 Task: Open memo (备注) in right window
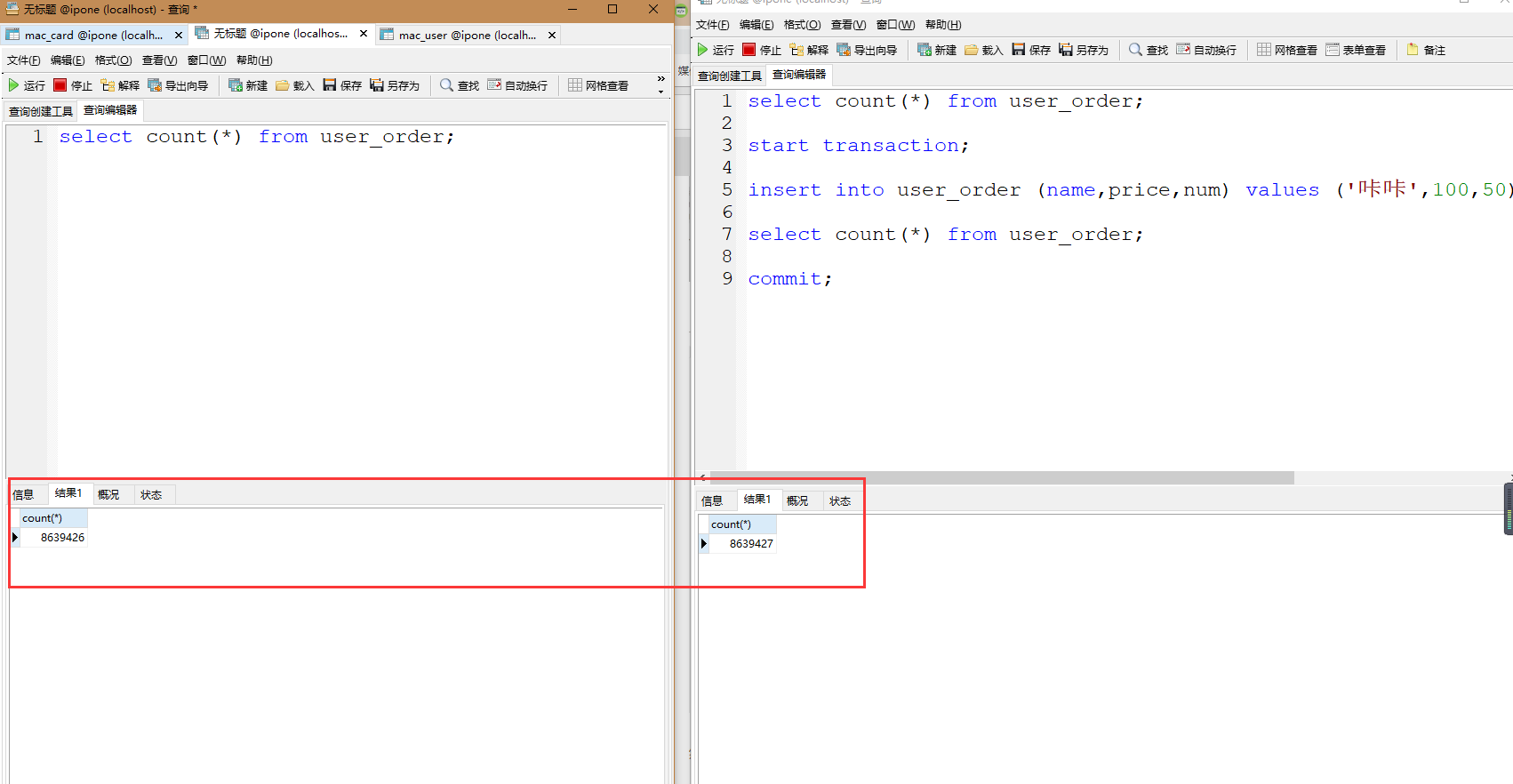[x=1426, y=50]
